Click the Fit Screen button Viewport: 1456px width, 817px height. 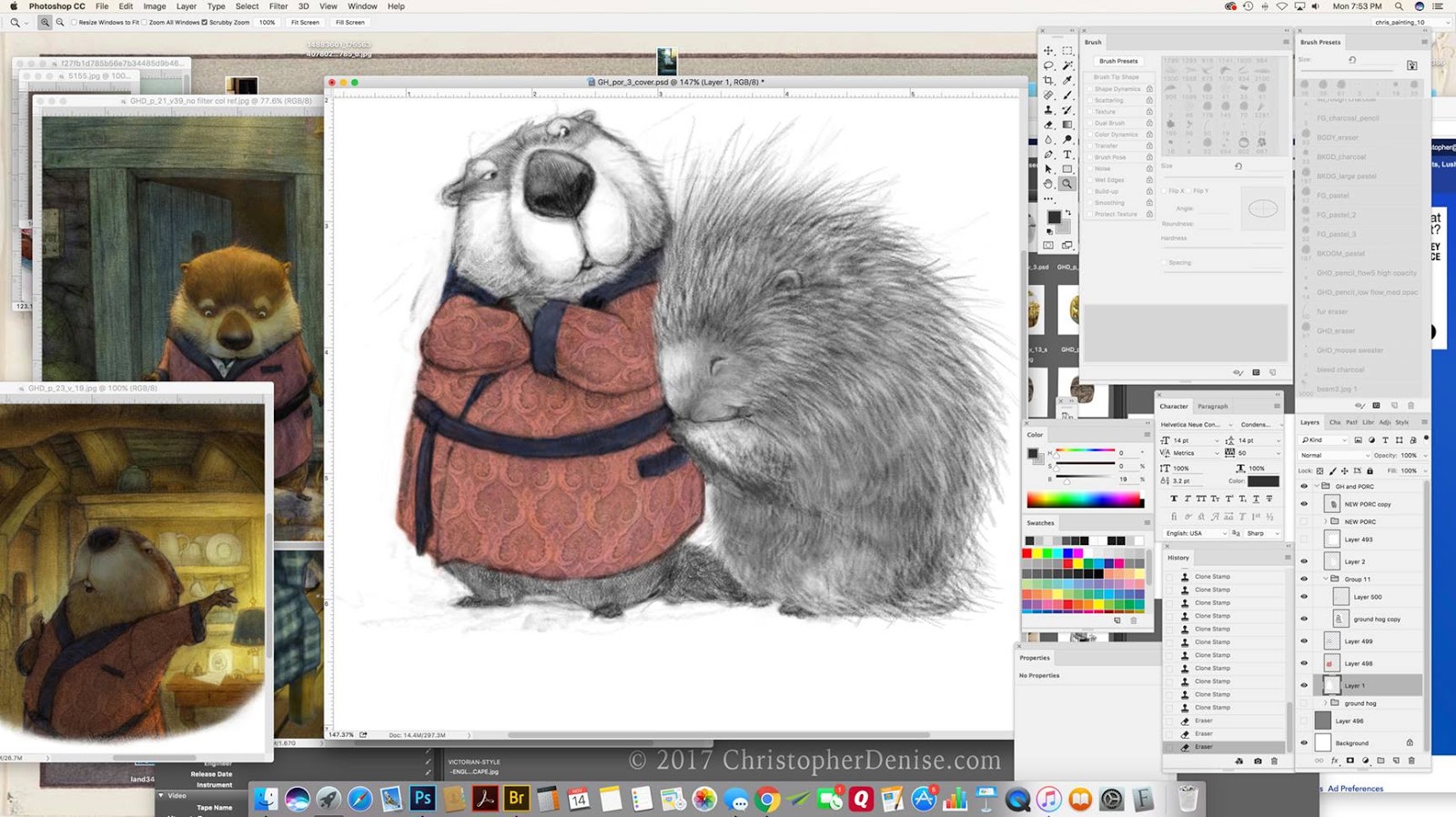tap(305, 23)
